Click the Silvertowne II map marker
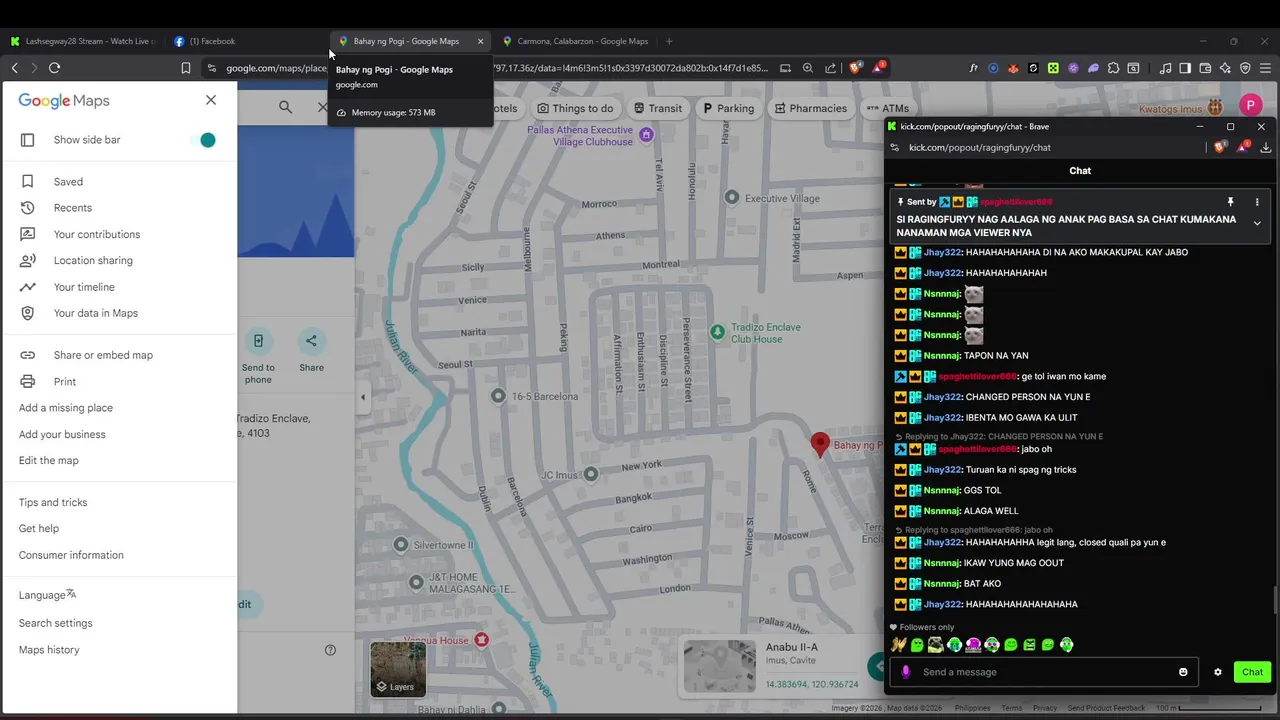Screen dimensions: 1280x720 (x=401, y=545)
